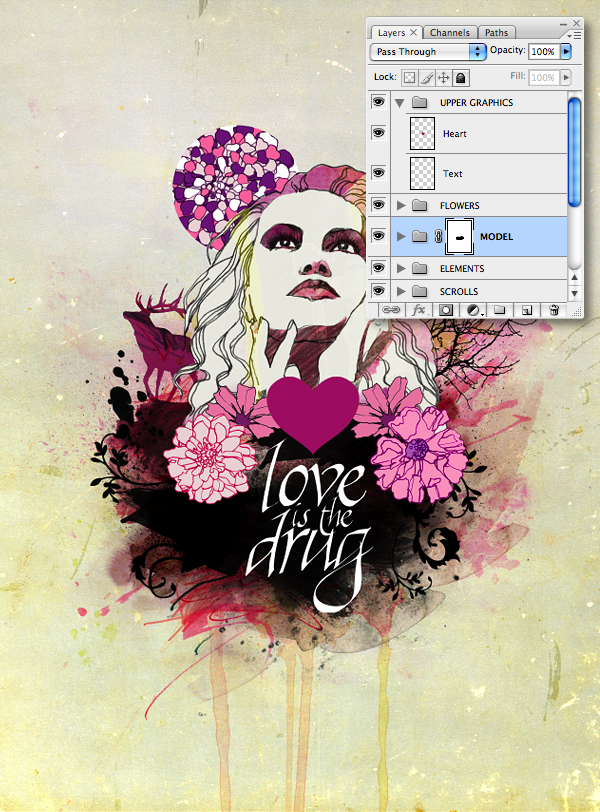Screen dimensions: 600x812
Task: Collapse the UPPER GRAPHICS group
Action: [400, 103]
